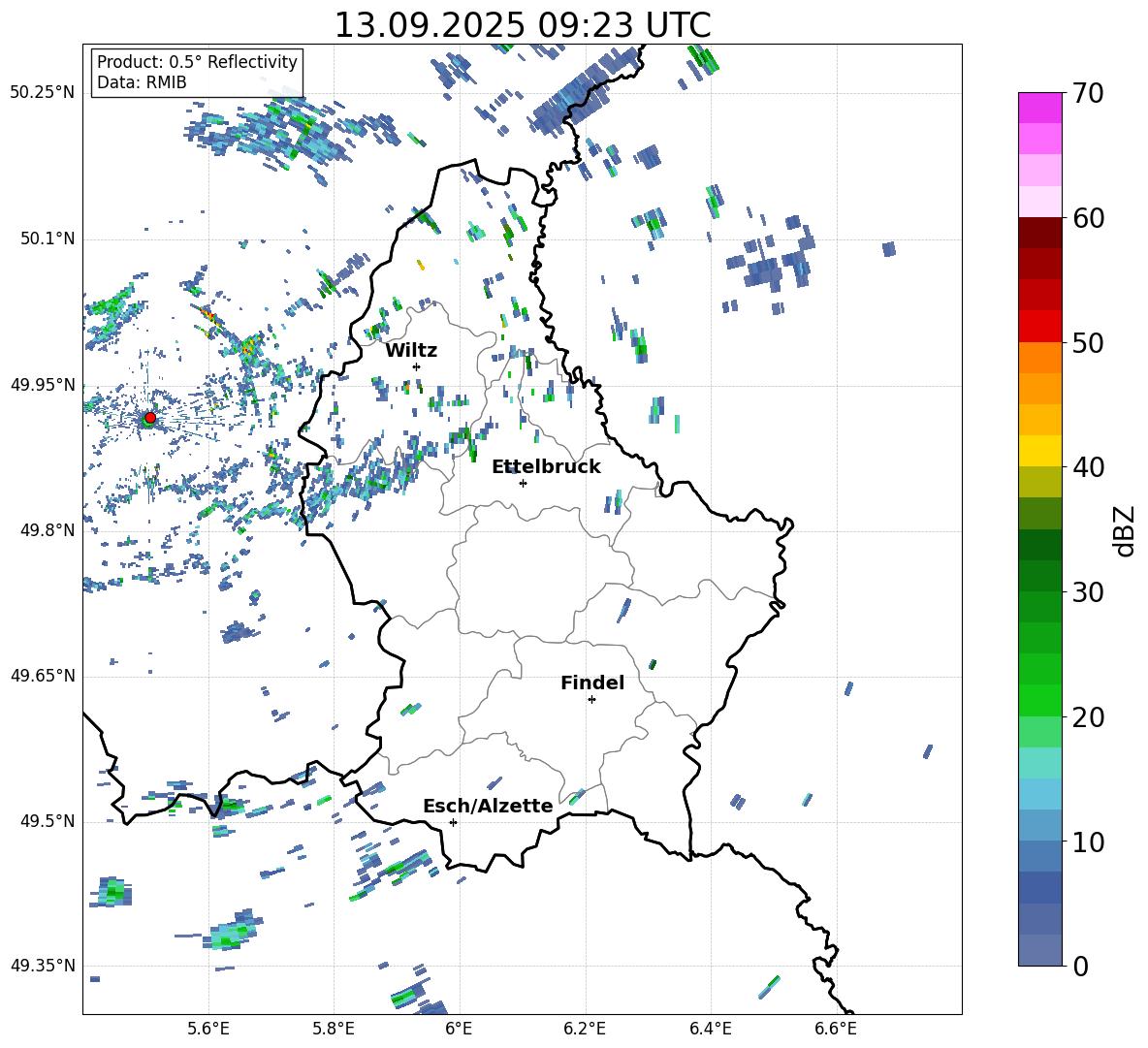Click the Ettelbruck city label
Image resolution: width=1148 pixels, height=1048 pixels.
coord(546,467)
